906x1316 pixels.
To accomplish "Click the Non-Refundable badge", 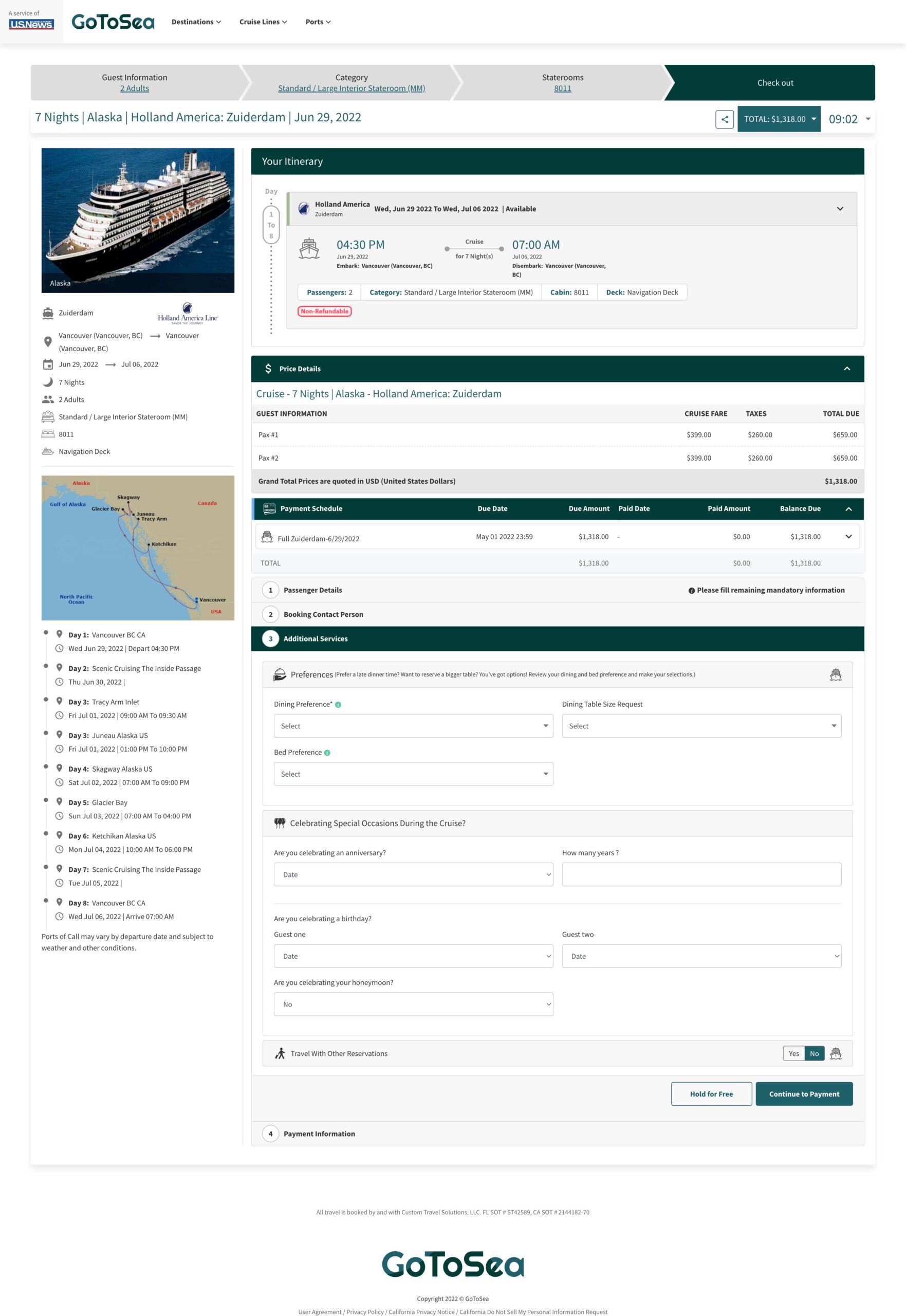I will click(x=325, y=311).
